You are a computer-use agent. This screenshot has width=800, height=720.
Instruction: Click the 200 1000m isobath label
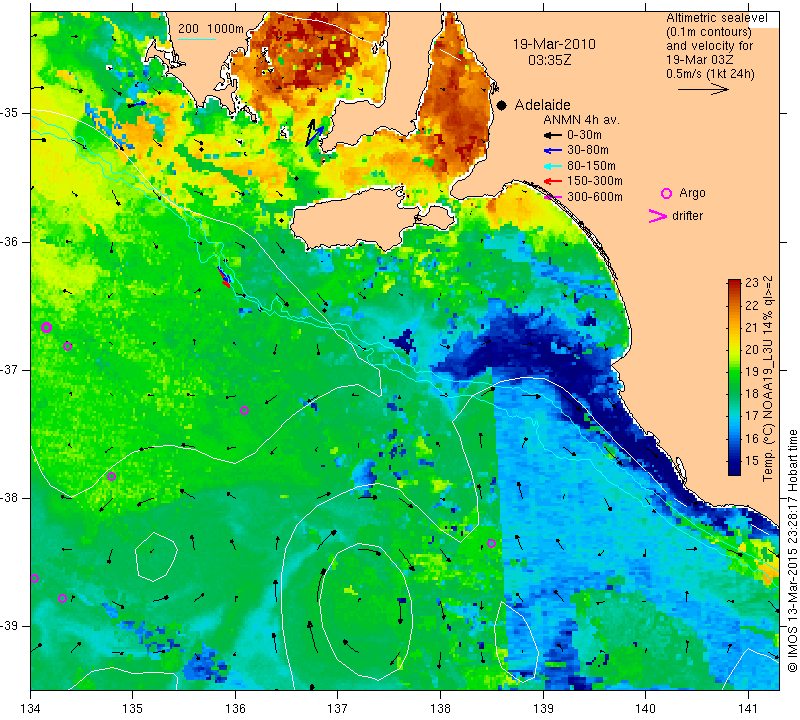(211, 29)
